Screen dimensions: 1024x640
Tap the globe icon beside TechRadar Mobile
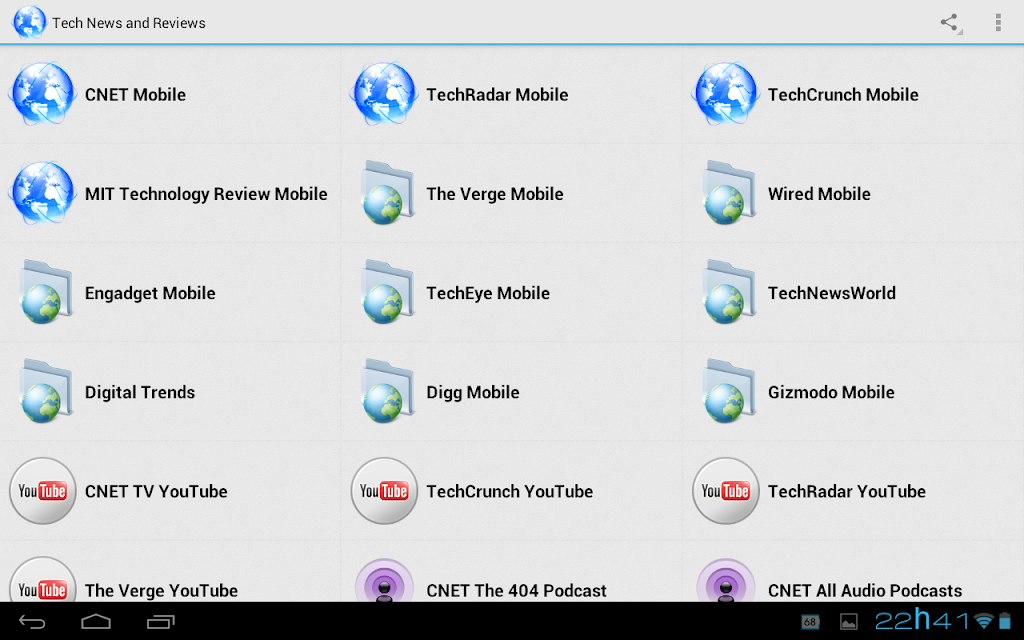pyautogui.click(x=384, y=94)
